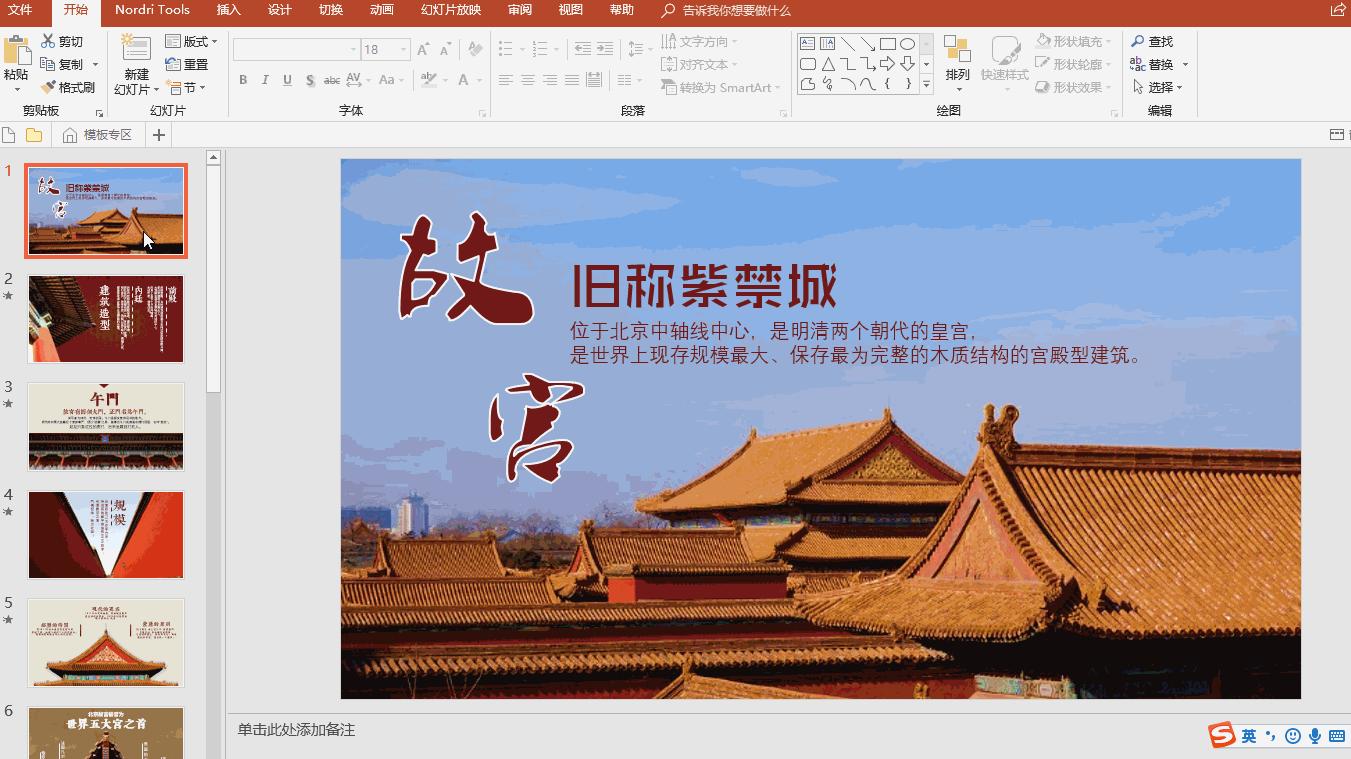Select the oval shape in the drawing gallery
Viewport: 1351px width, 759px height.
[906, 43]
